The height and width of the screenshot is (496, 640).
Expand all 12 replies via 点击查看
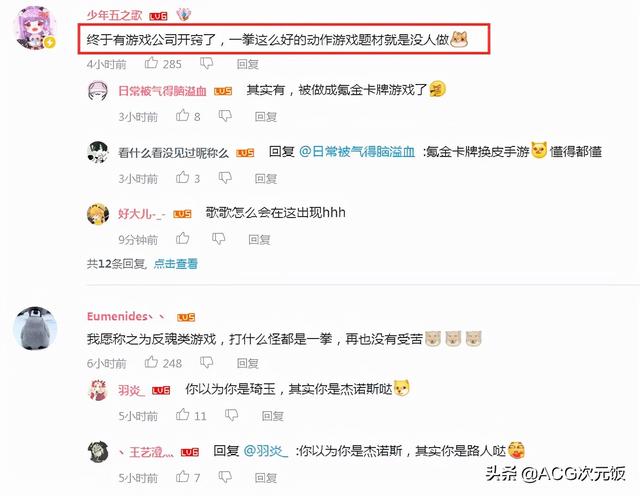[176, 264]
